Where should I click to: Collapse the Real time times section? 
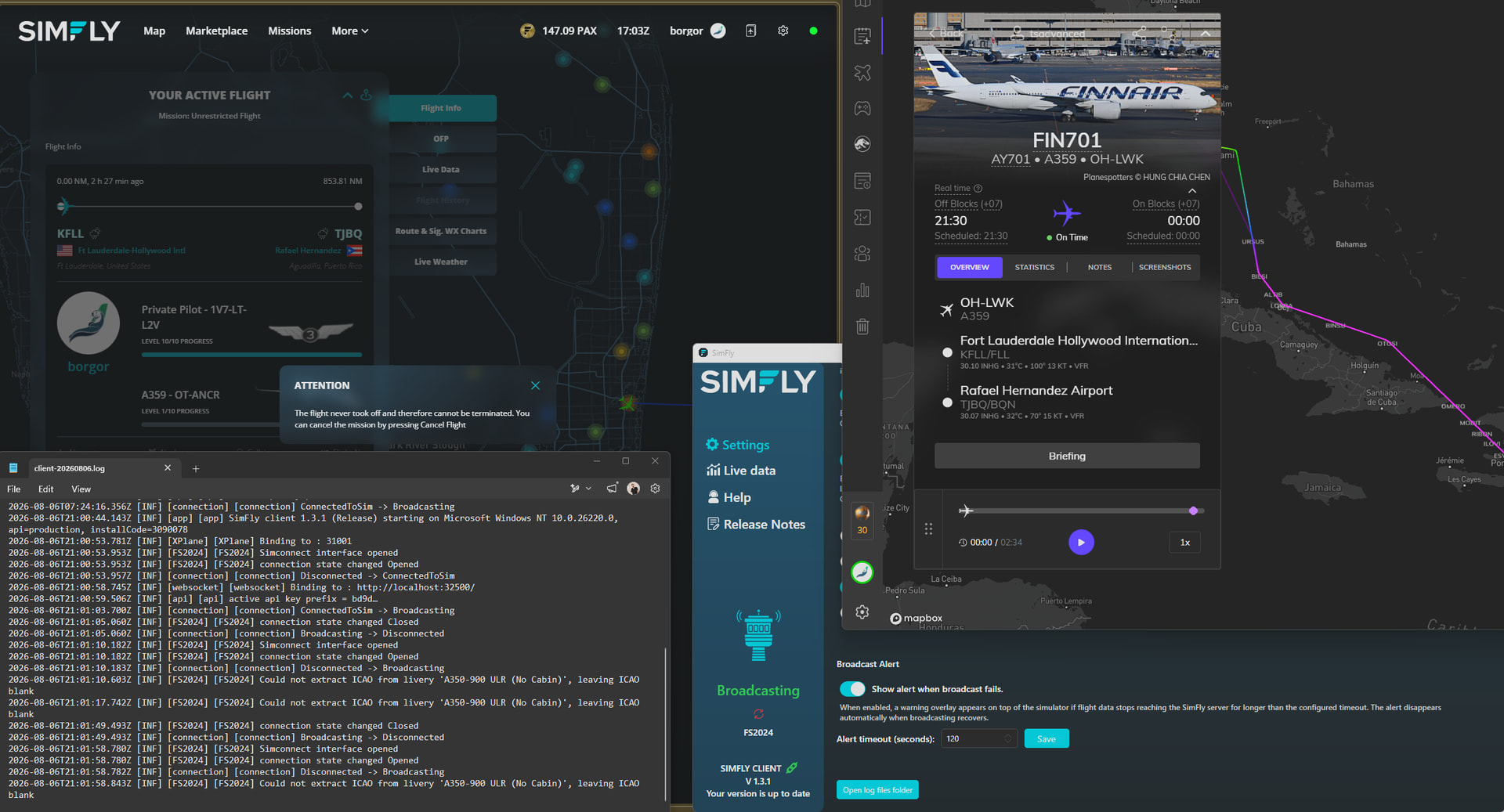pos(1192,190)
